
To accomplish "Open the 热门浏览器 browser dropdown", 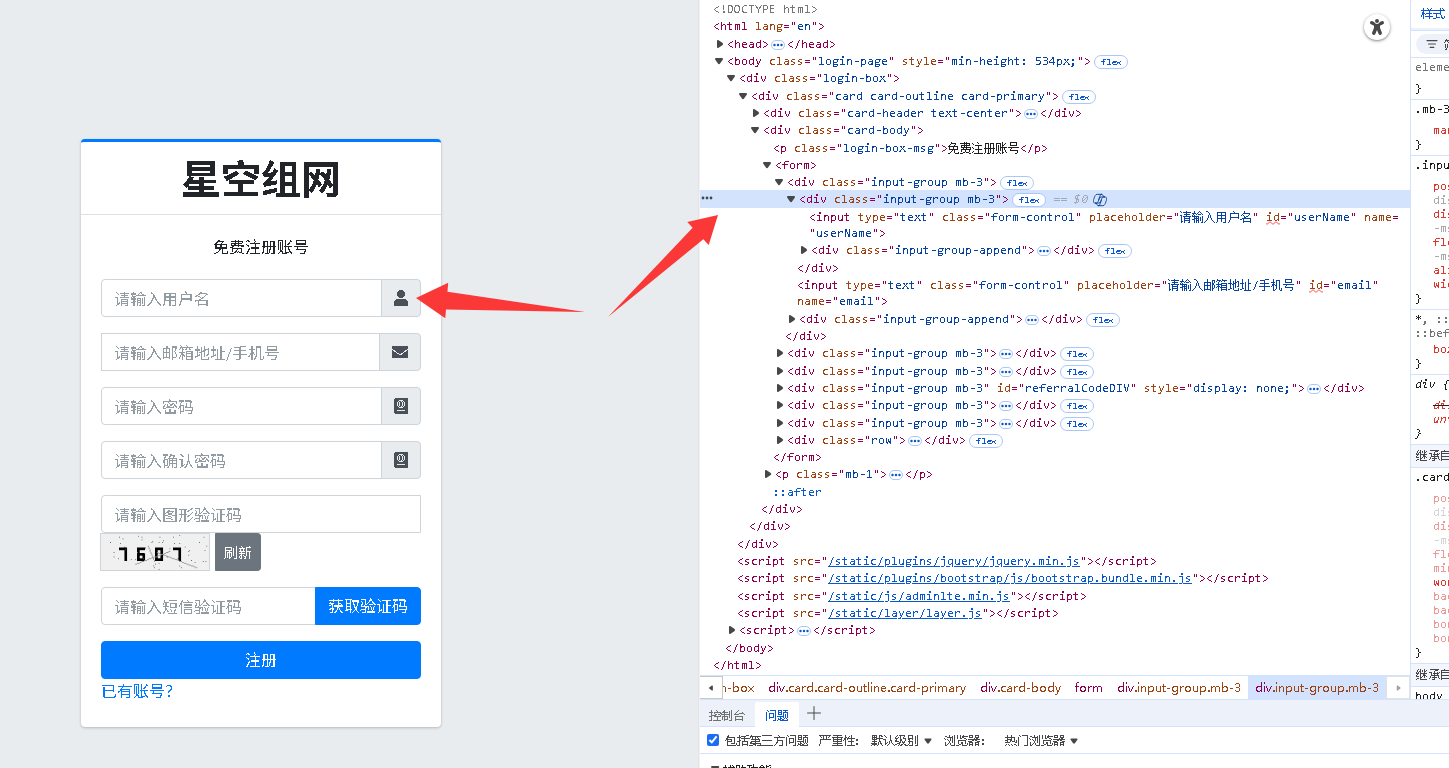I will (1040, 741).
